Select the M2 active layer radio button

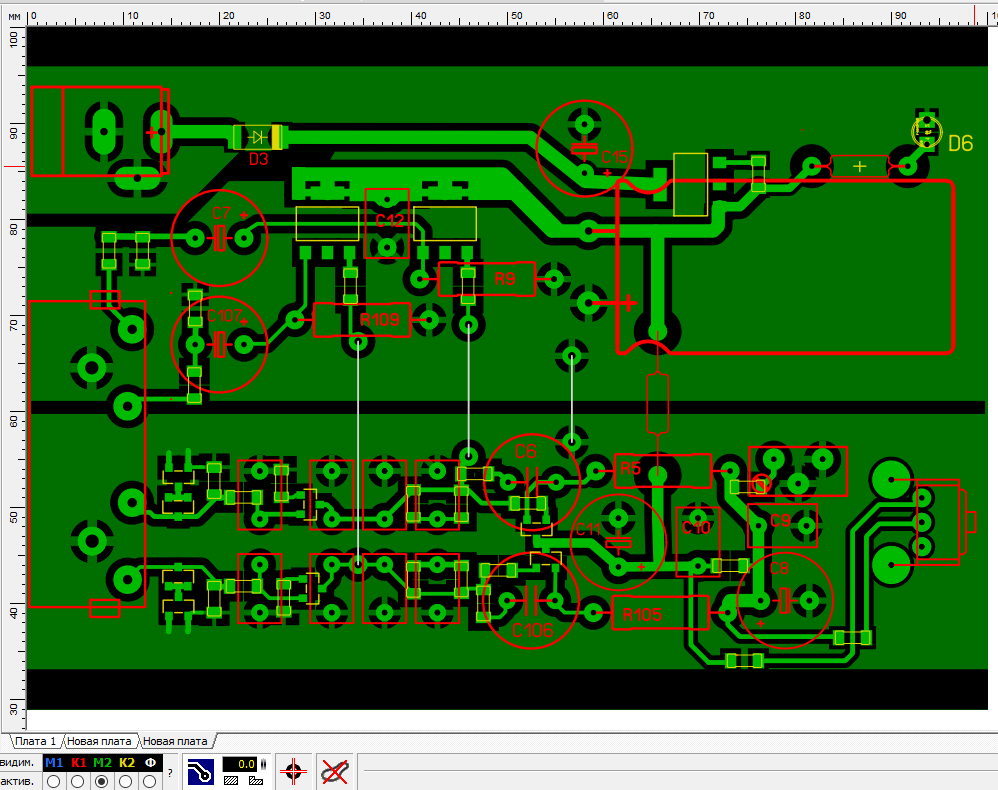tap(102, 781)
